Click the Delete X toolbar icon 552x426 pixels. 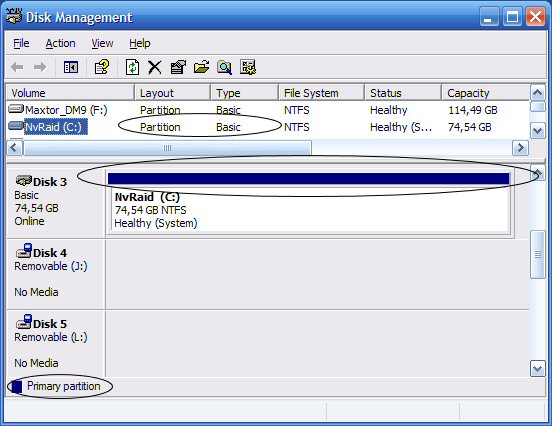155,67
